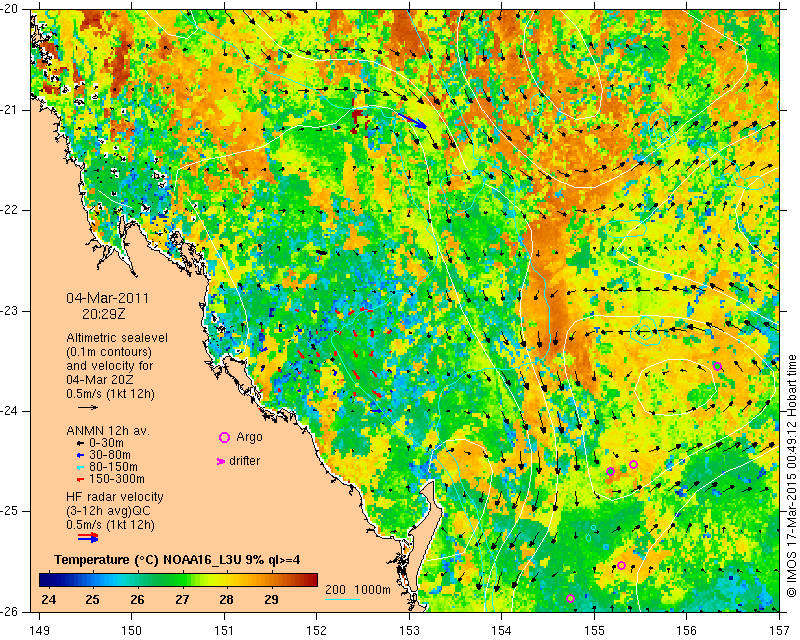The image size is (800, 640).
Task: Click the '04-Mar 20Z' legend text
Action: tap(99, 380)
